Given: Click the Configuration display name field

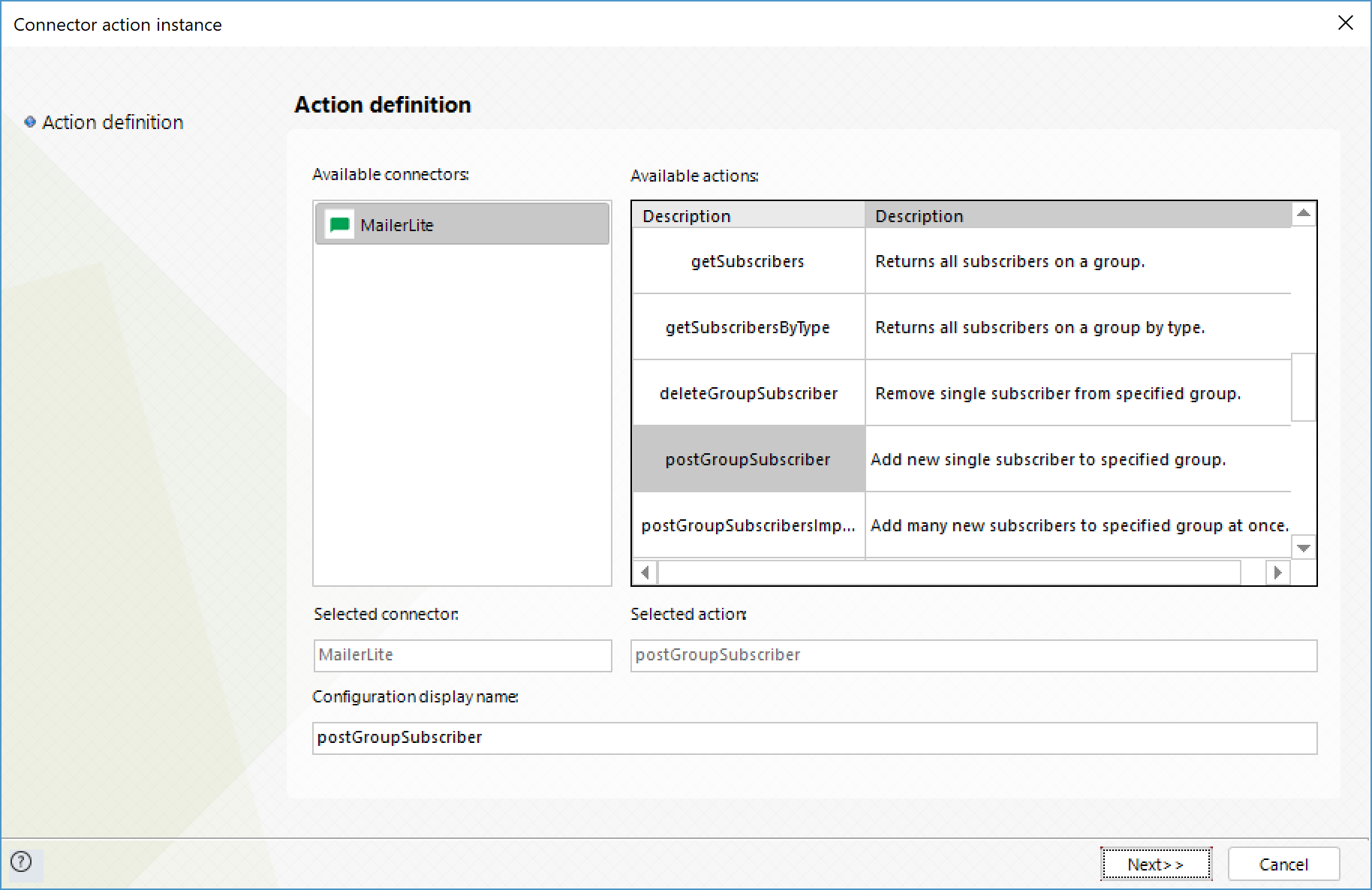Looking at the screenshot, I should pos(814,738).
